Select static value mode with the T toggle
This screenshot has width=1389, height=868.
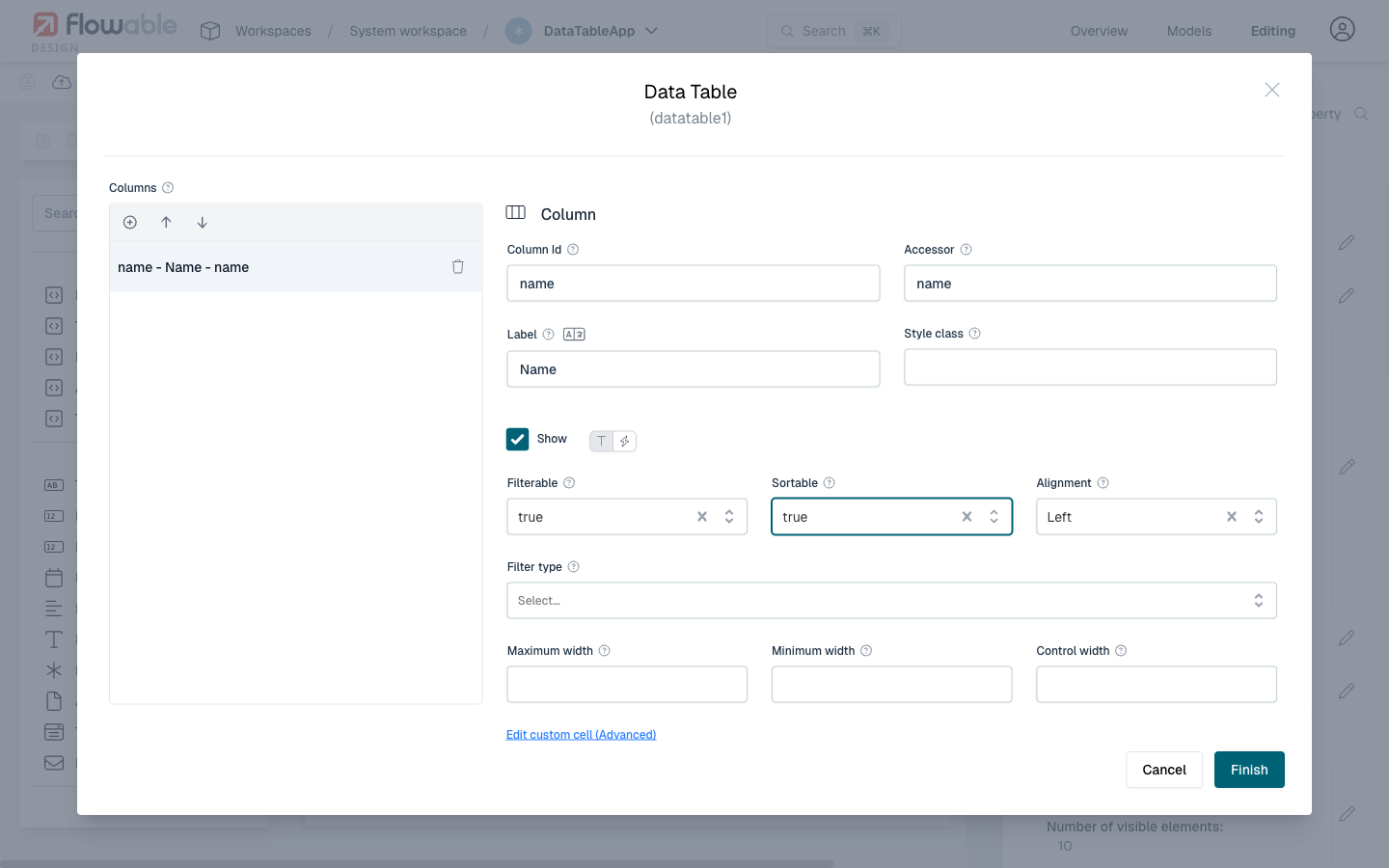(602, 441)
